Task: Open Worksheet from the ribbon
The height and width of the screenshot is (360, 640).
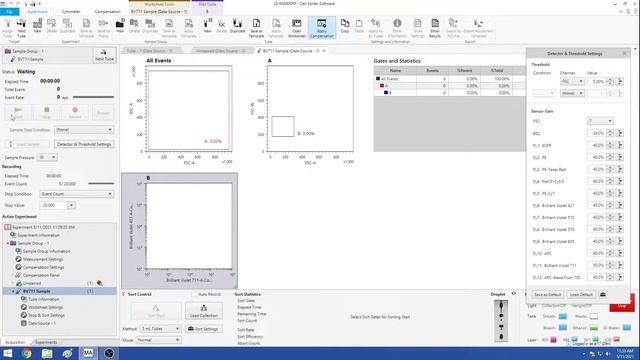Action: tap(297, 28)
